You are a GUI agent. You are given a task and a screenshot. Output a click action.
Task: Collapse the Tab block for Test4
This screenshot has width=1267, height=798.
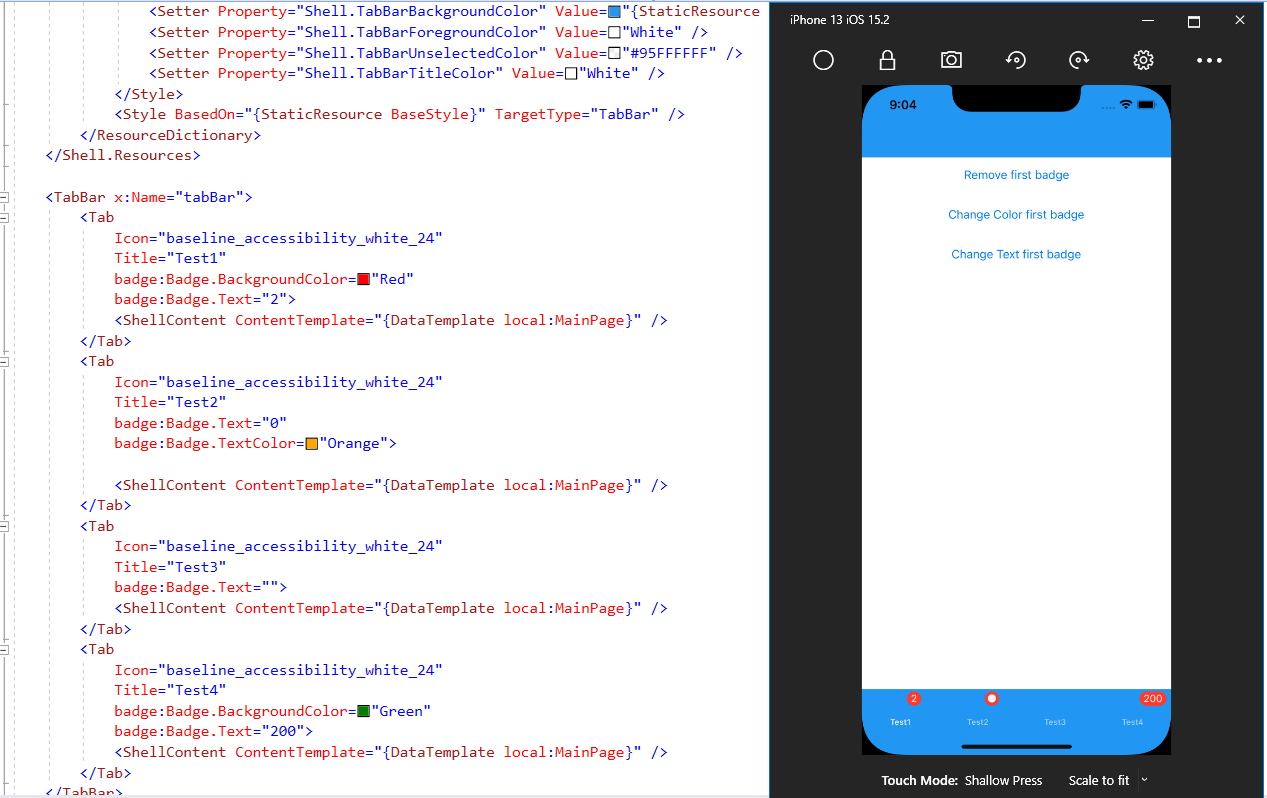tap(6, 650)
